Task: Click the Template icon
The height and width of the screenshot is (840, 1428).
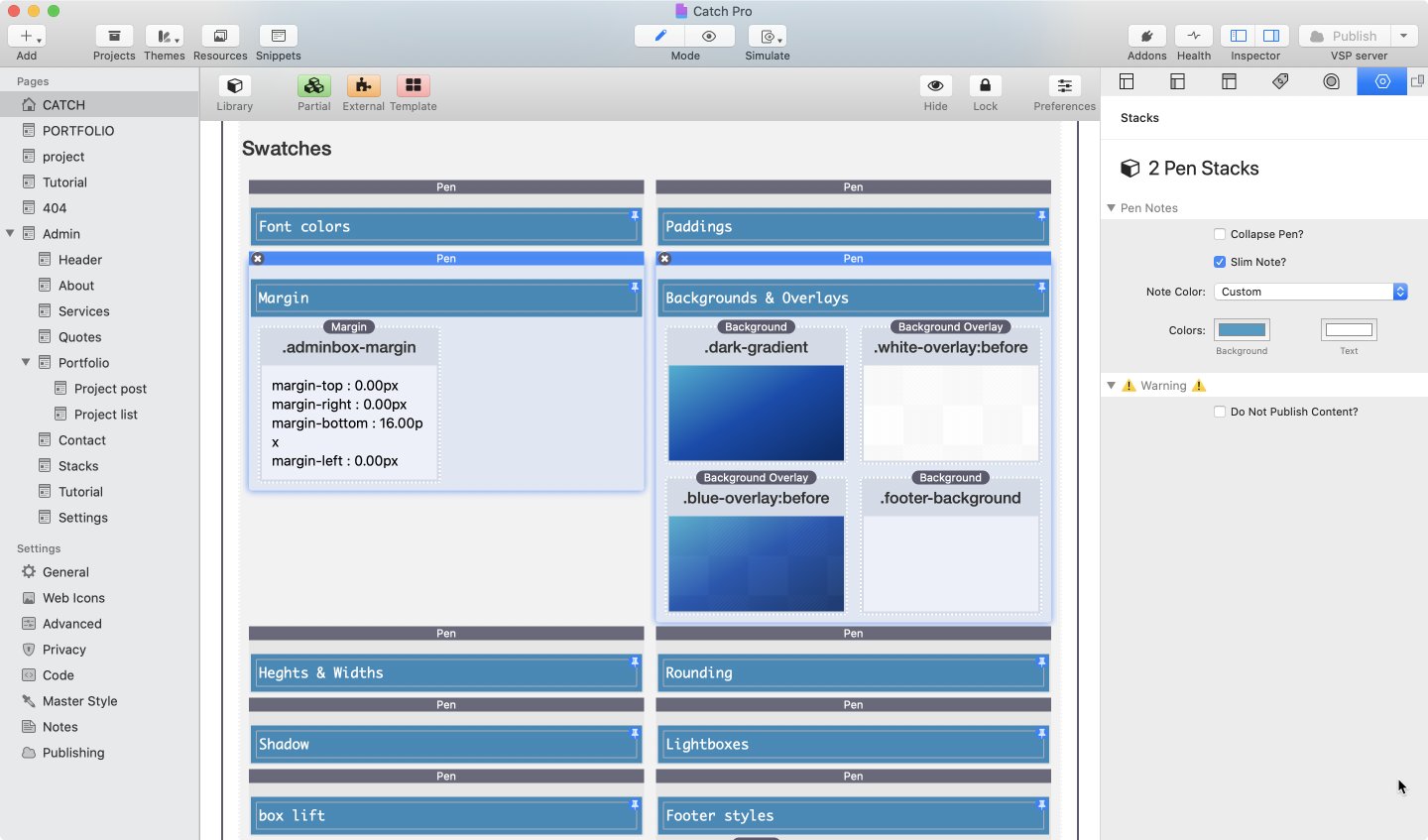Action: (x=414, y=86)
